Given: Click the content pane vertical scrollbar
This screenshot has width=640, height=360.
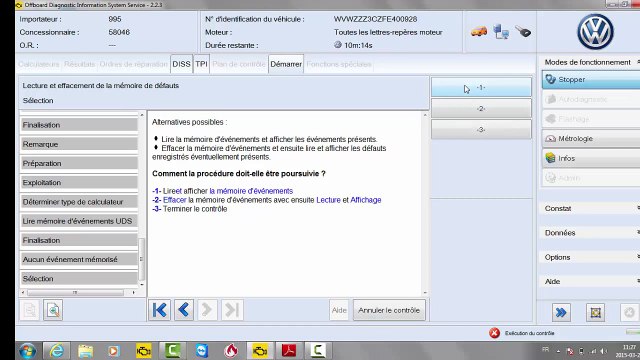Looking at the screenshot, I should coord(425,203).
